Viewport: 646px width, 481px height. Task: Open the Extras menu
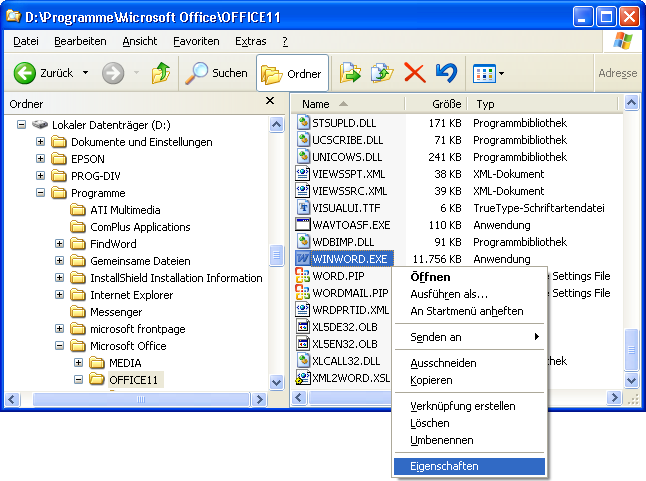click(250, 41)
